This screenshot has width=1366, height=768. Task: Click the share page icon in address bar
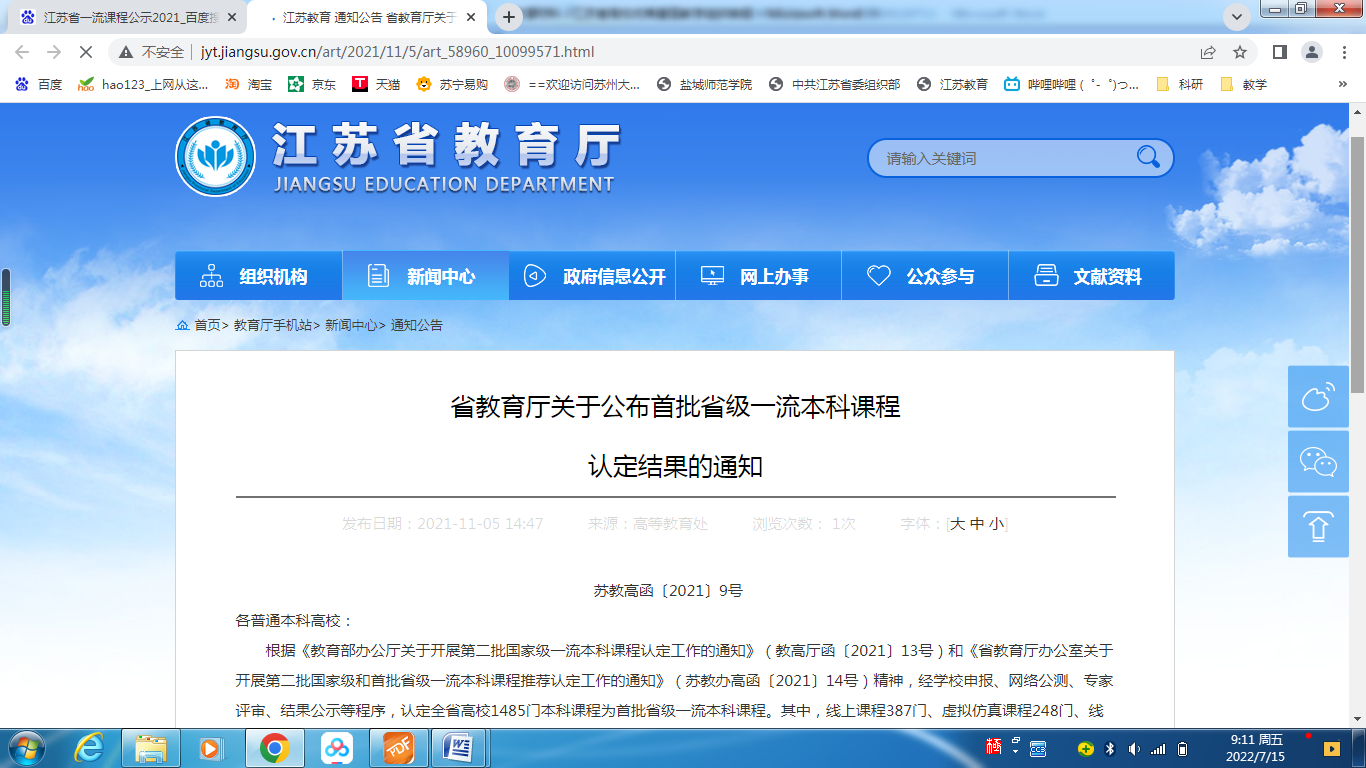1208,52
